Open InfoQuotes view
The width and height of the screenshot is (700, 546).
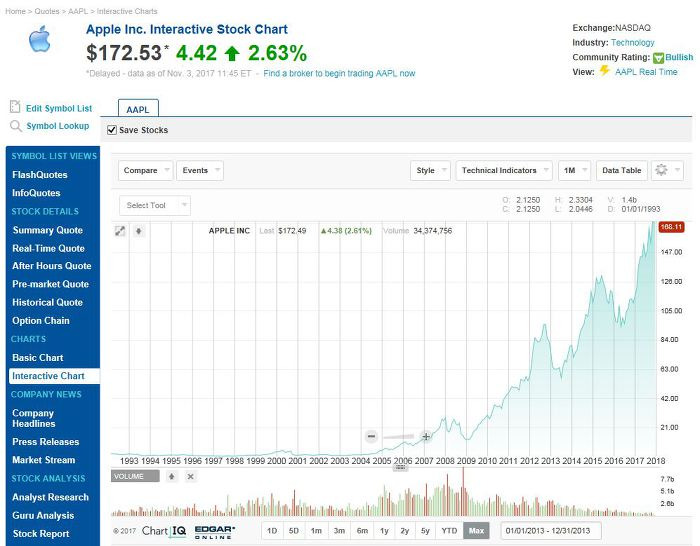coord(36,193)
